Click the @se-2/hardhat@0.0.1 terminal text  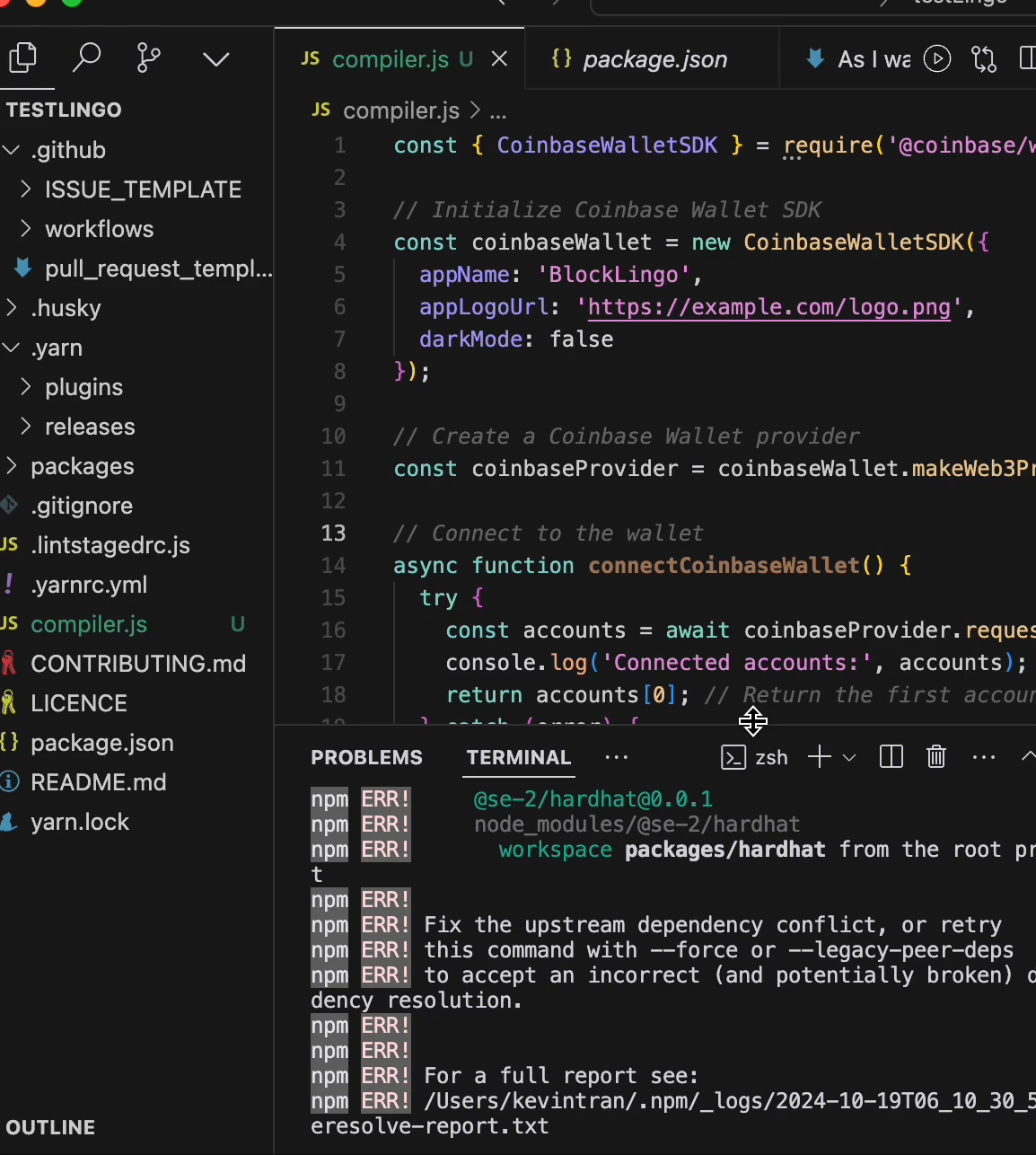coord(593,799)
